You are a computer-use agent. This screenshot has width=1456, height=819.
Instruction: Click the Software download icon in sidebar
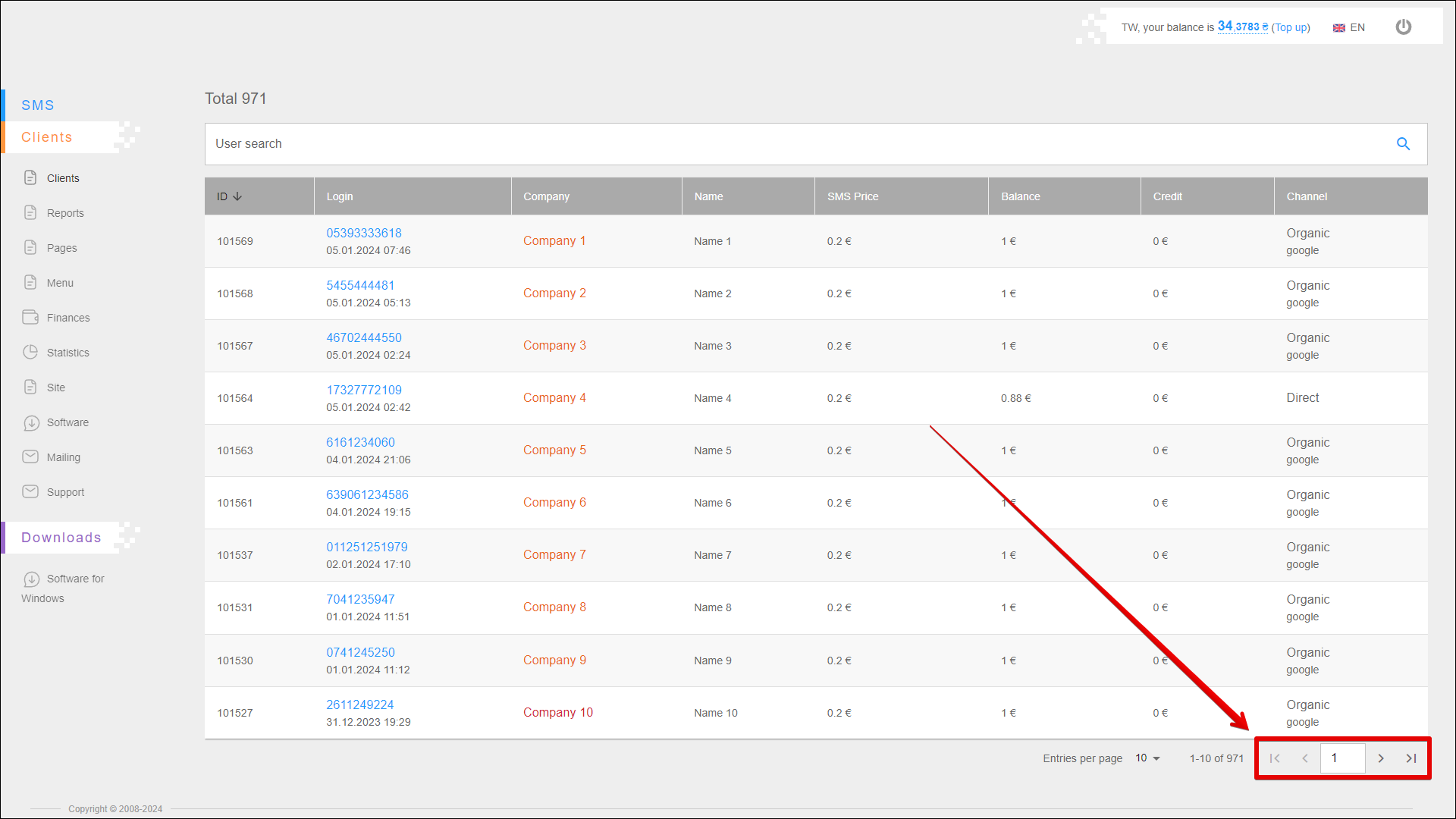(31, 423)
